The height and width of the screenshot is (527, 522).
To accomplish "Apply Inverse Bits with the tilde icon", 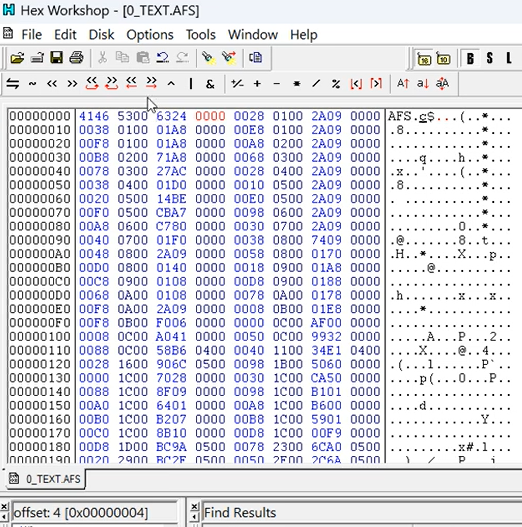I will pos(32,84).
